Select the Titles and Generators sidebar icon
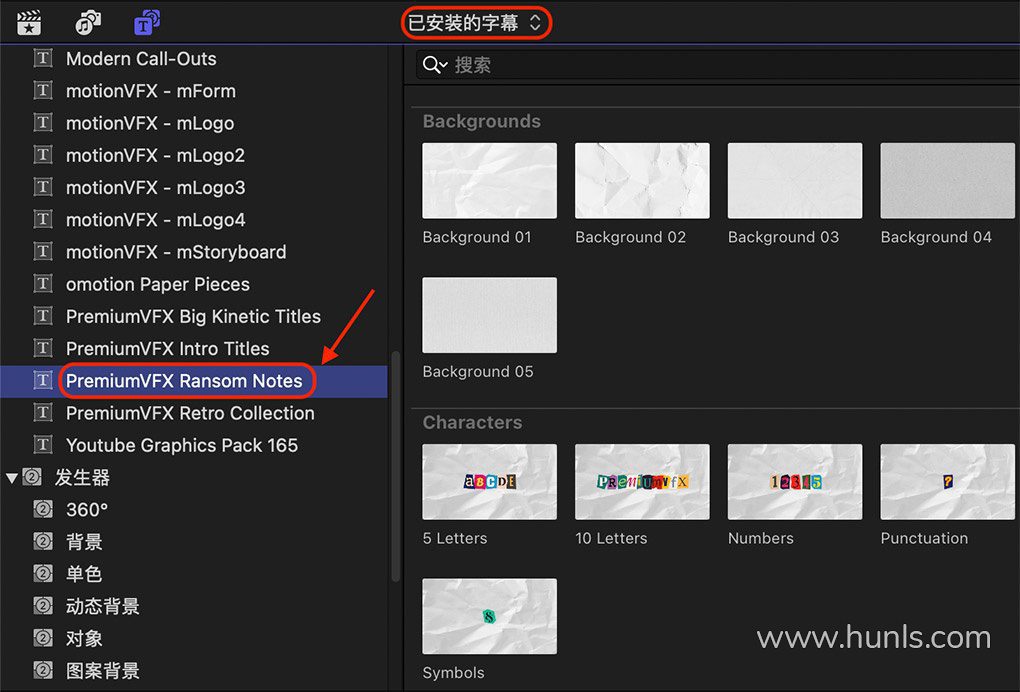Image resolution: width=1020 pixels, height=692 pixels. point(146,22)
